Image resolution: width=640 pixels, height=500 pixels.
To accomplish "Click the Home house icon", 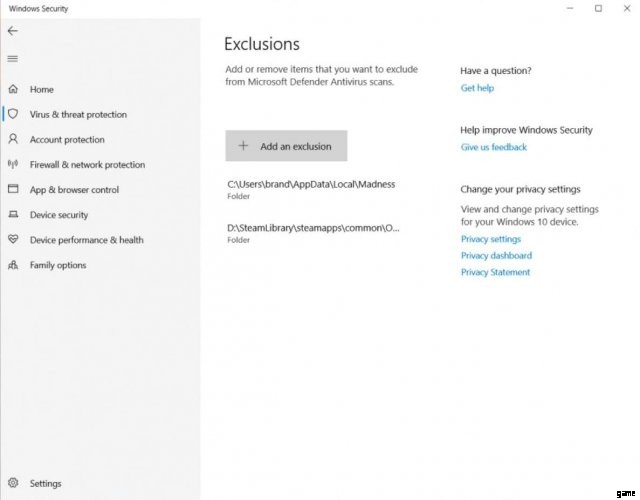I will pyautogui.click(x=13, y=90).
